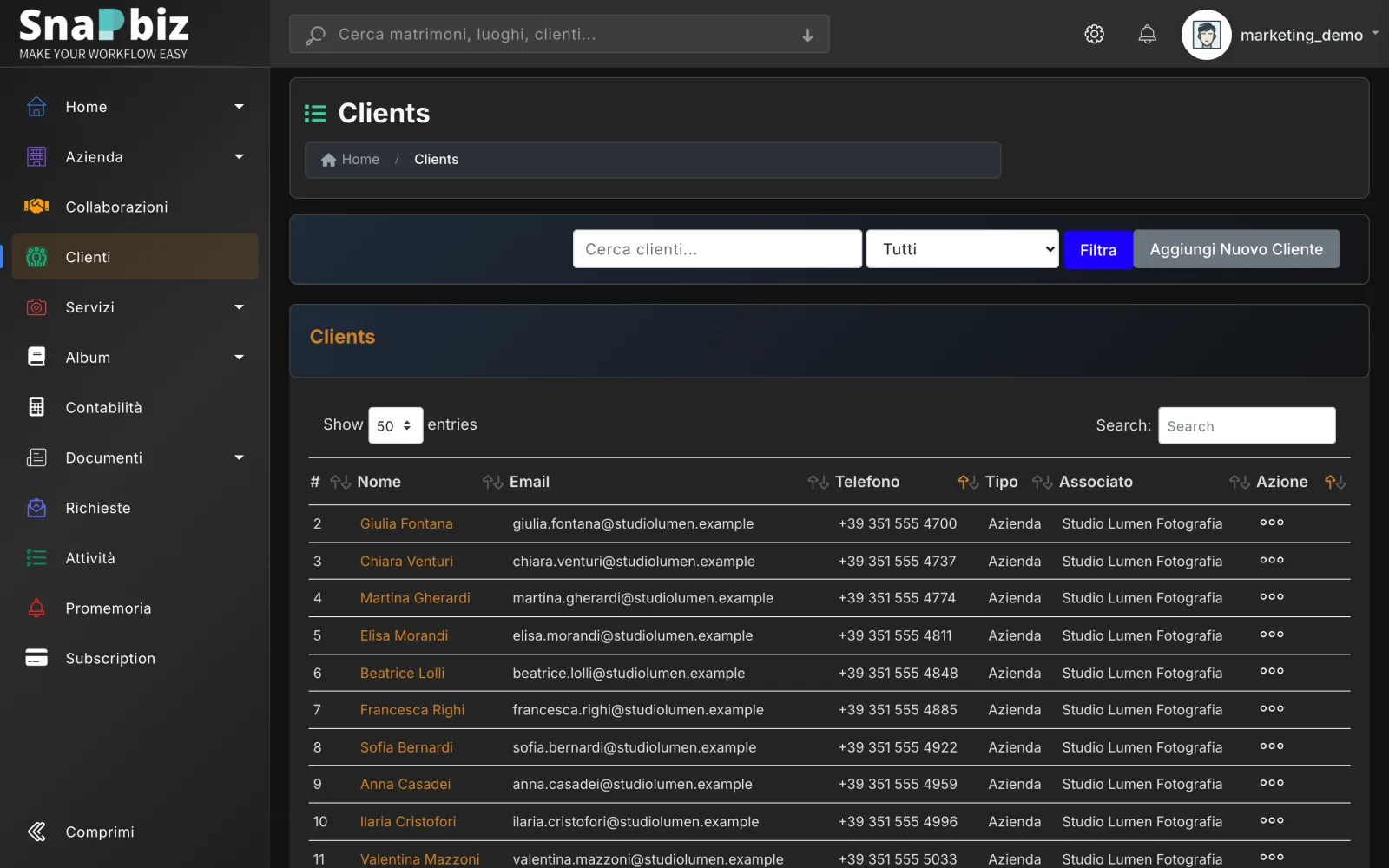
Task: Click the Subscription card icon
Action: [x=36, y=658]
